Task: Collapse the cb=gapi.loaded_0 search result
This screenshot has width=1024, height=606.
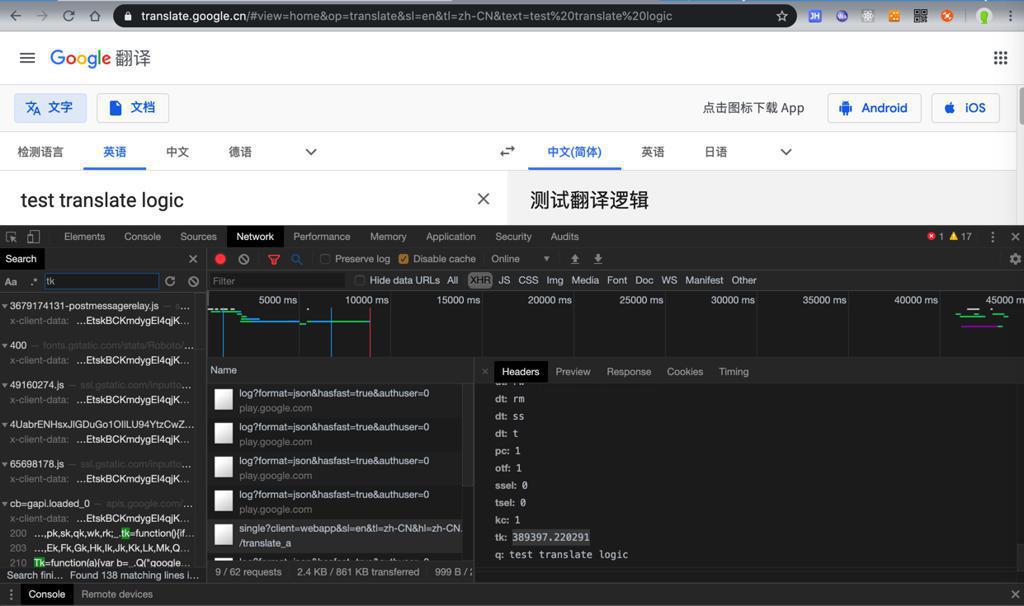Action: point(5,504)
